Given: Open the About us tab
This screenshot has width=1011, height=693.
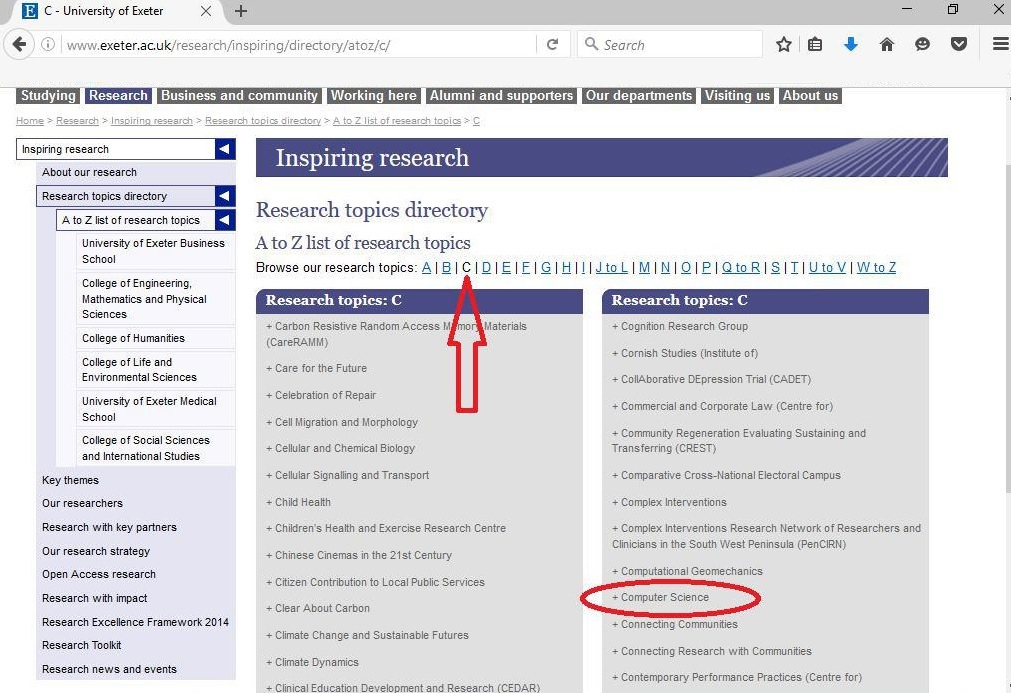Looking at the screenshot, I should [x=810, y=95].
